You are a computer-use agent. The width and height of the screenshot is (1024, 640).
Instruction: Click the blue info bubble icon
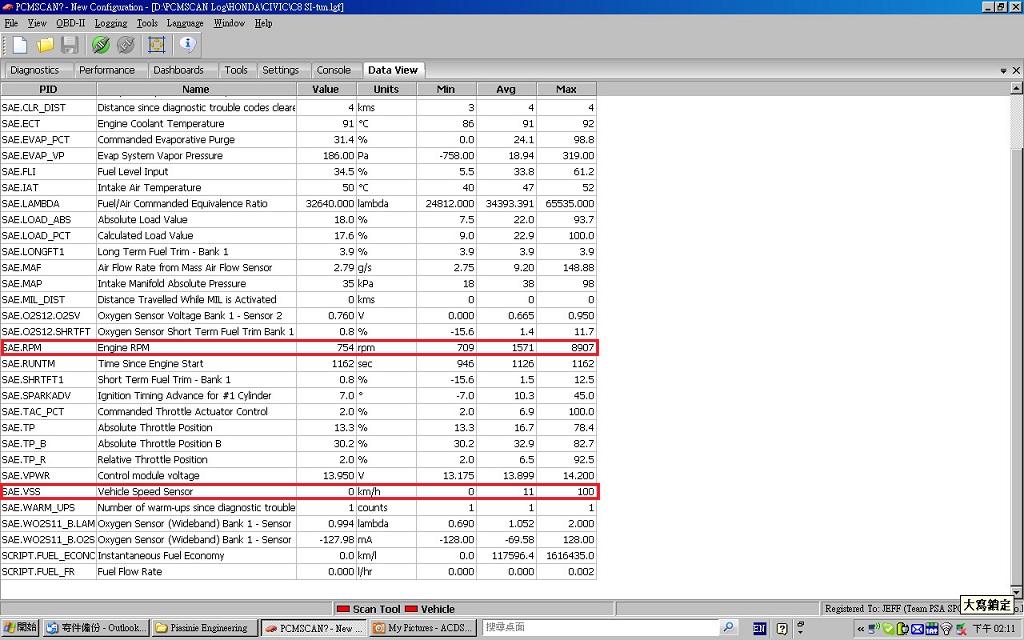pyautogui.click(x=187, y=44)
